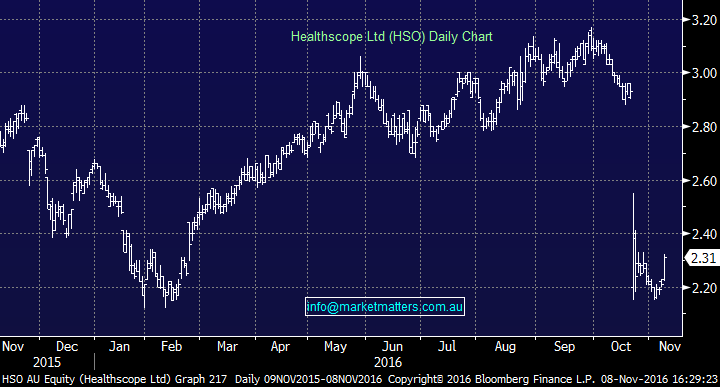Click the Oct month label
Viewport: 720px width, 387px height.
[x=621, y=346]
